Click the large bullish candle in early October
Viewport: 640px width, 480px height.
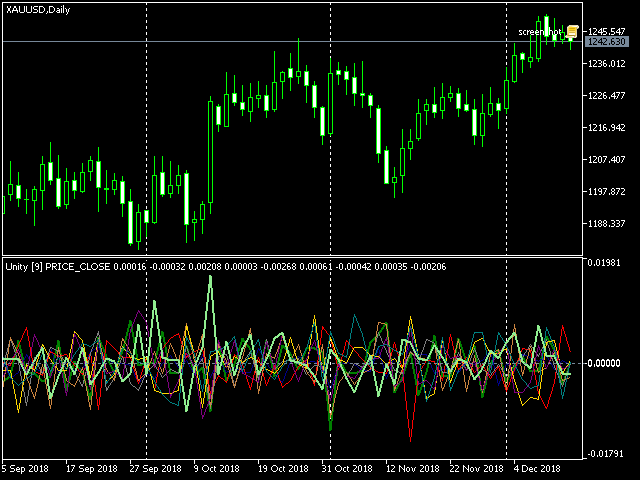click(211, 152)
